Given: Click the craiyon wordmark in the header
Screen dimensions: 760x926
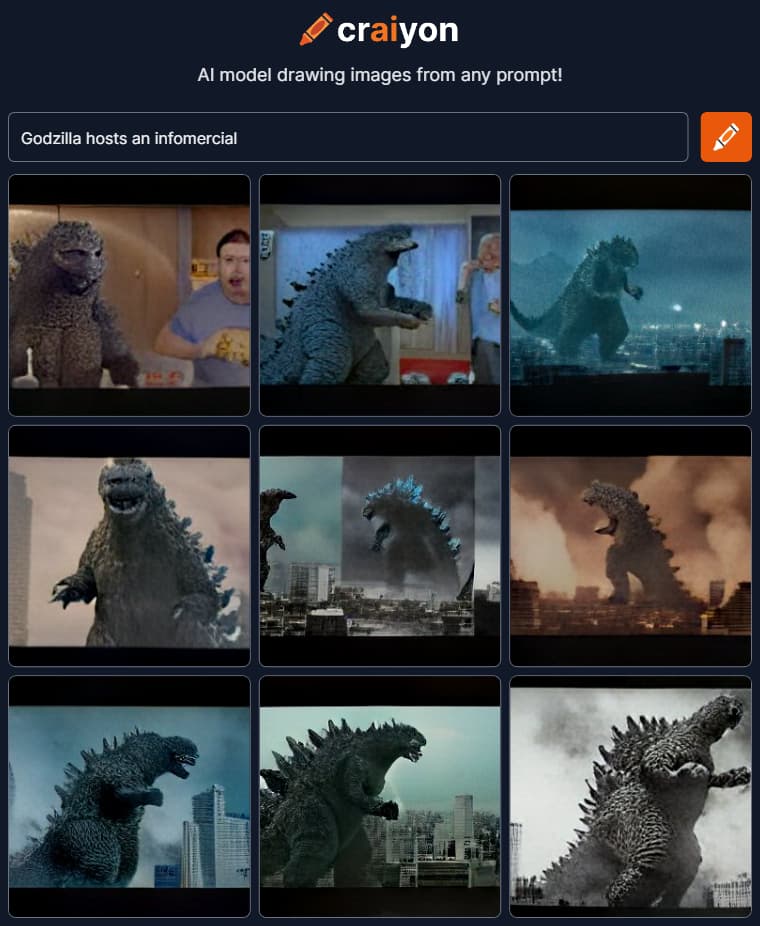Looking at the screenshot, I should click(x=397, y=31).
